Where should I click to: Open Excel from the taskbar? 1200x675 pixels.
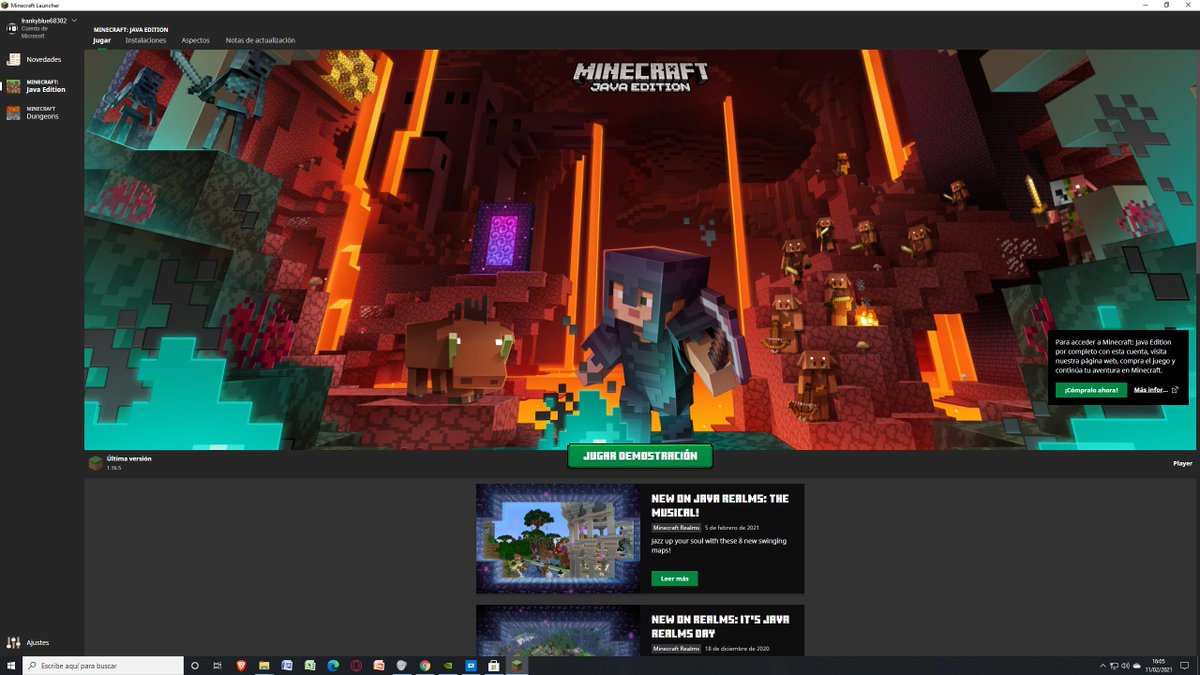[x=310, y=665]
